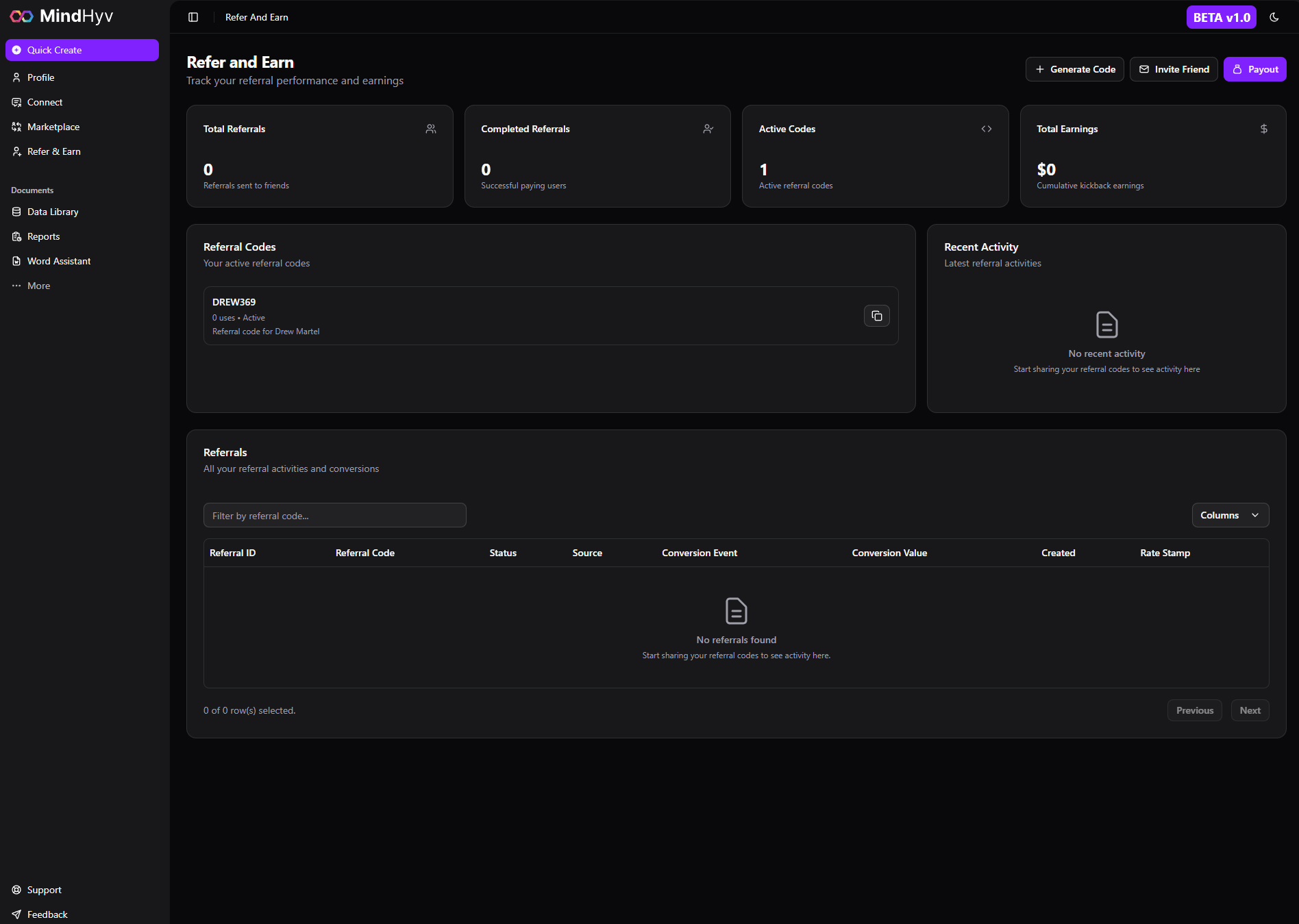Click the Source column header
1299x924 pixels.
point(587,553)
